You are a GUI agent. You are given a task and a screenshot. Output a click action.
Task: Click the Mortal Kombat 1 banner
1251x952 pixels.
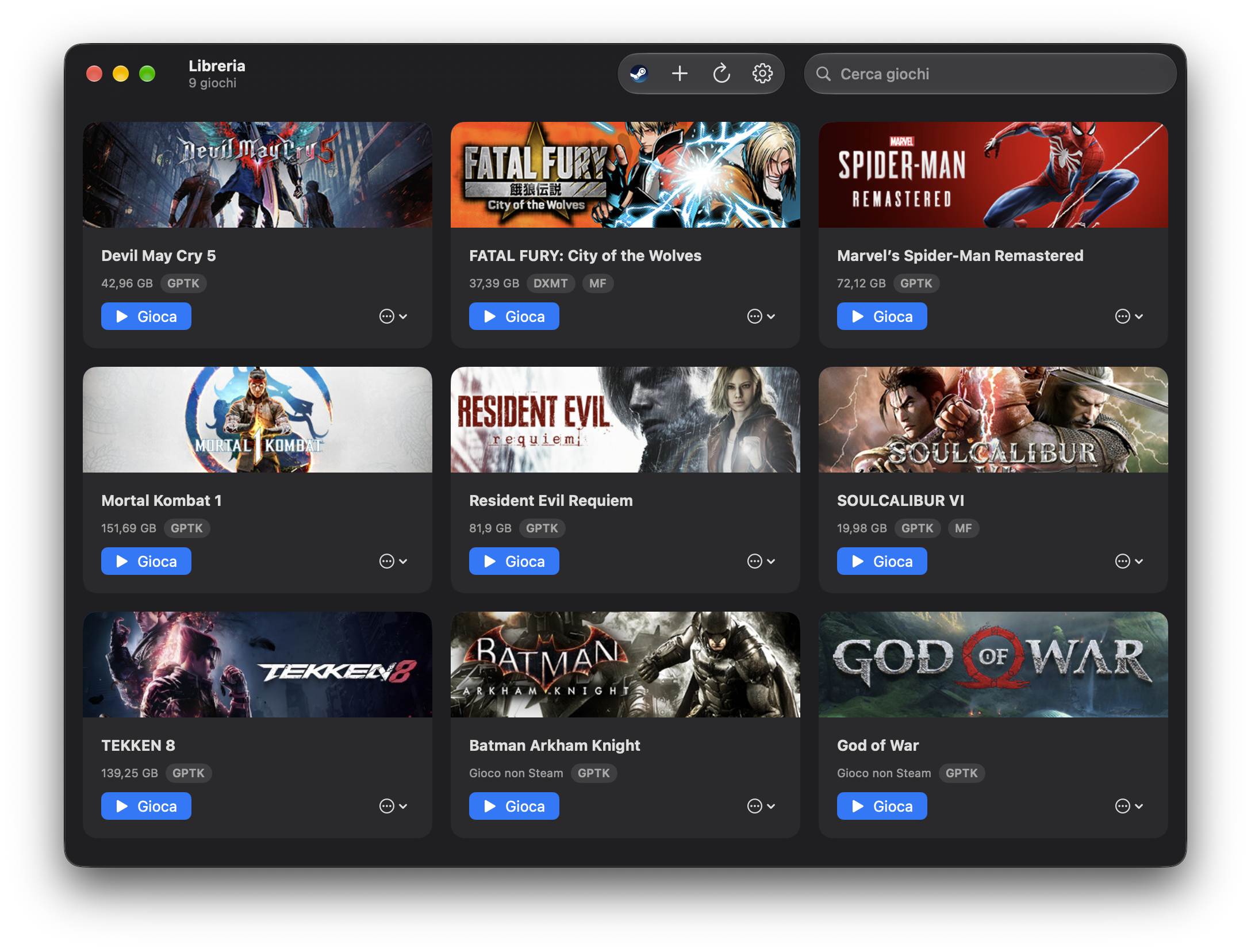coord(258,420)
